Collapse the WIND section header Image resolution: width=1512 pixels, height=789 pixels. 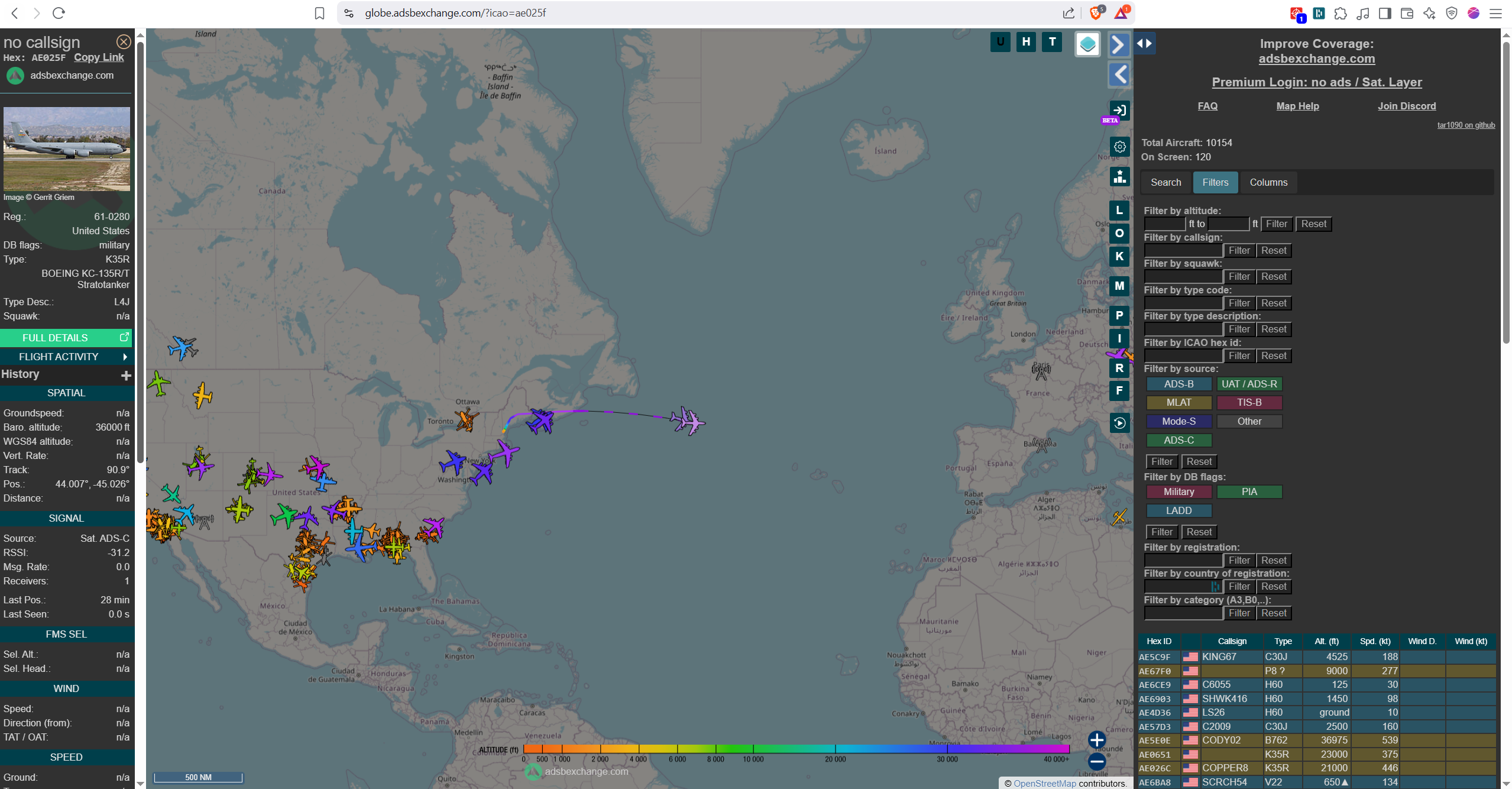[x=66, y=688]
